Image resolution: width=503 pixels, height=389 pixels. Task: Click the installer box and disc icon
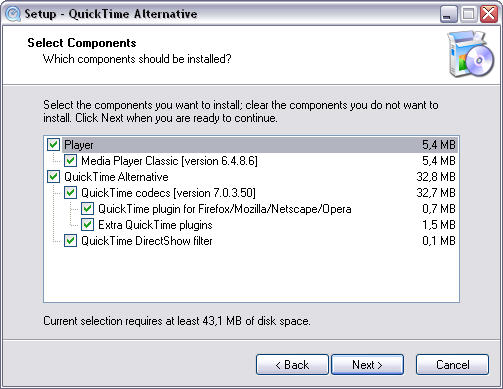coord(471,54)
